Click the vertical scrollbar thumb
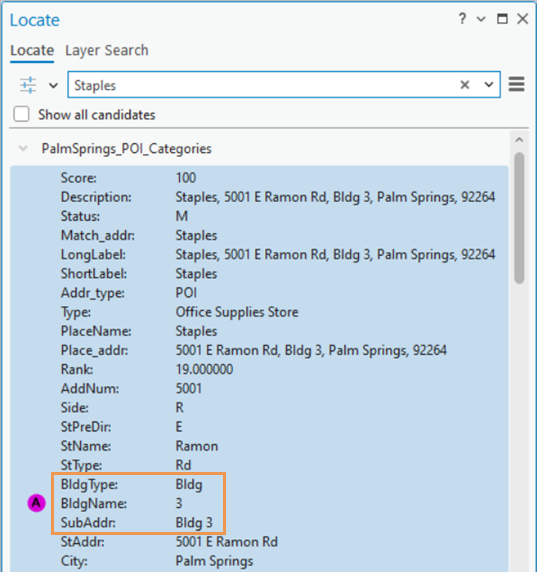Image resolution: width=537 pixels, height=572 pixels. click(x=519, y=218)
